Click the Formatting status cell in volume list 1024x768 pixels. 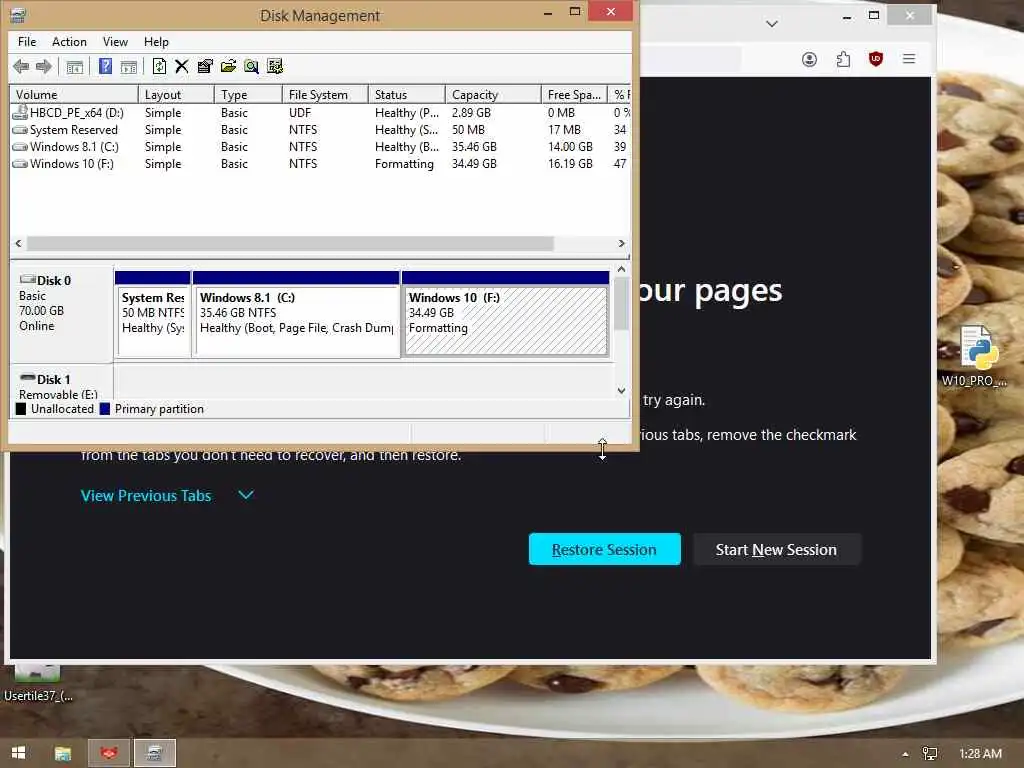click(404, 163)
